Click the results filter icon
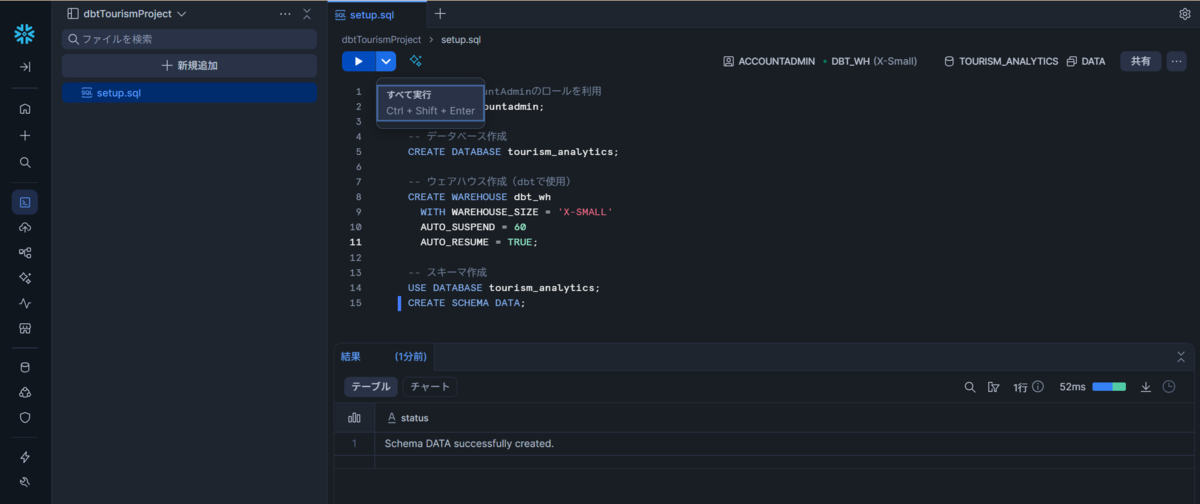1200x504 pixels. (993, 387)
